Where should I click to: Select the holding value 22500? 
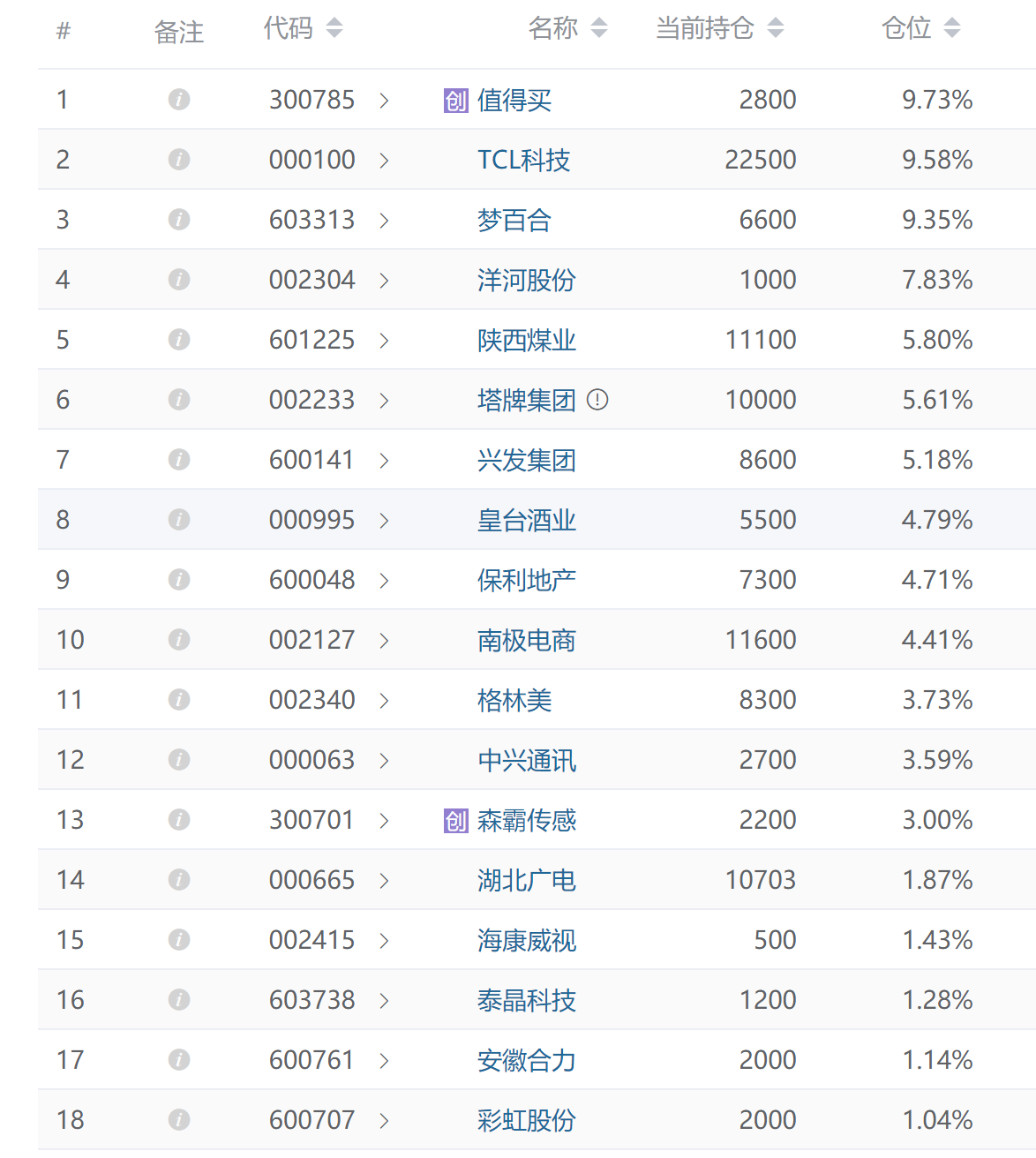coord(761,160)
